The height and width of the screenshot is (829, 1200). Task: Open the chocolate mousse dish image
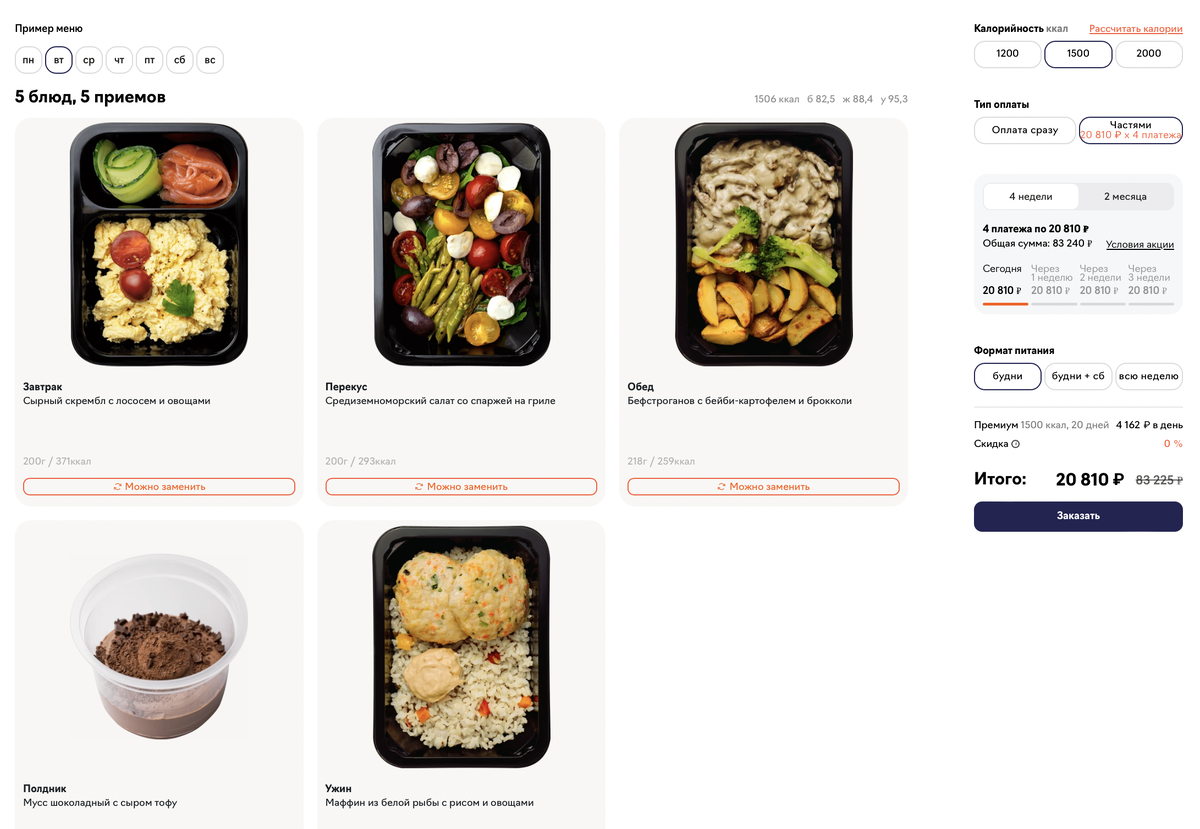[159, 644]
